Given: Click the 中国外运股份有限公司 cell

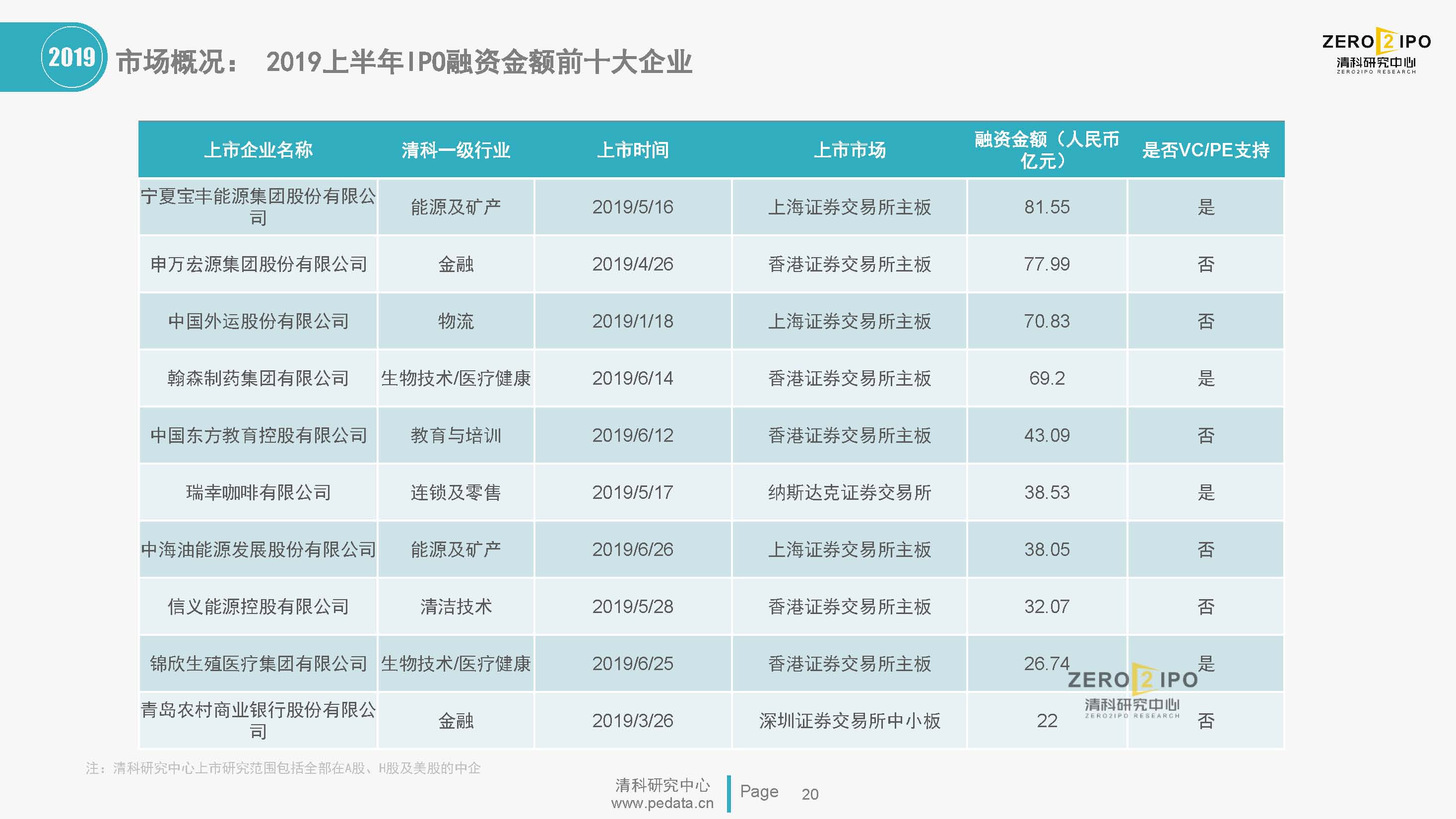Looking at the screenshot, I should (x=259, y=321).
